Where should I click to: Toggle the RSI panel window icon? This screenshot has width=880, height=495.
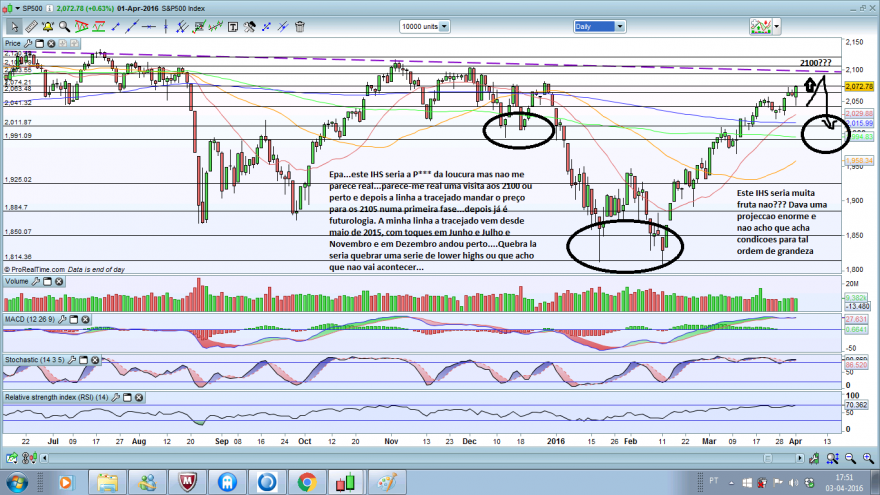click(x=127, y=397)
